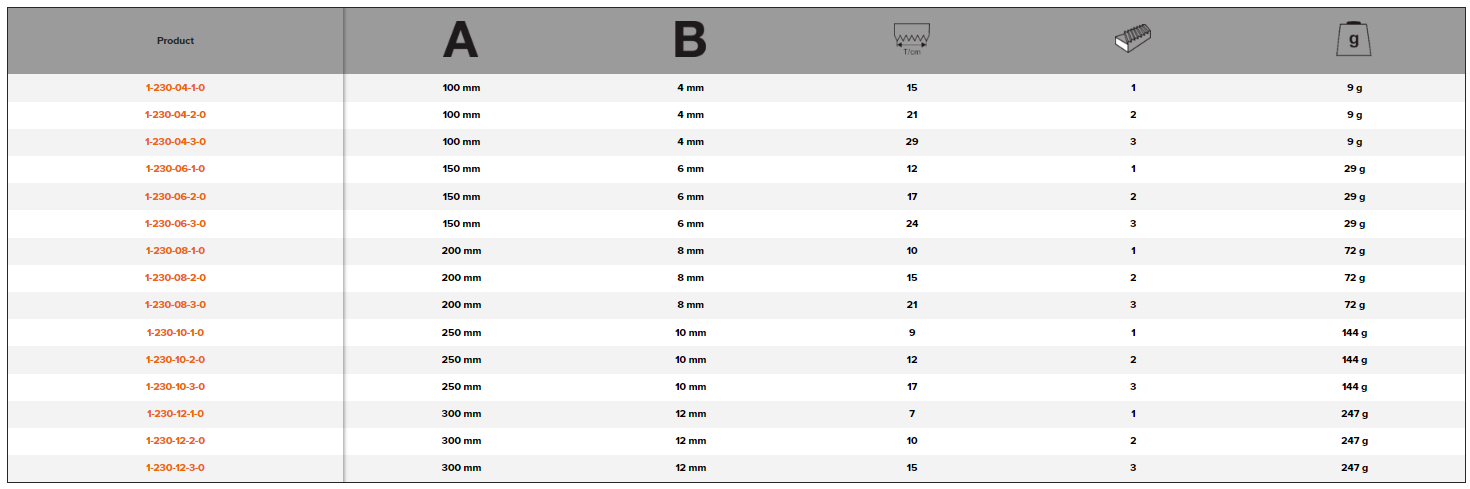
Task: Click product code 1-230-10-3-0
Action: [175, 387]
